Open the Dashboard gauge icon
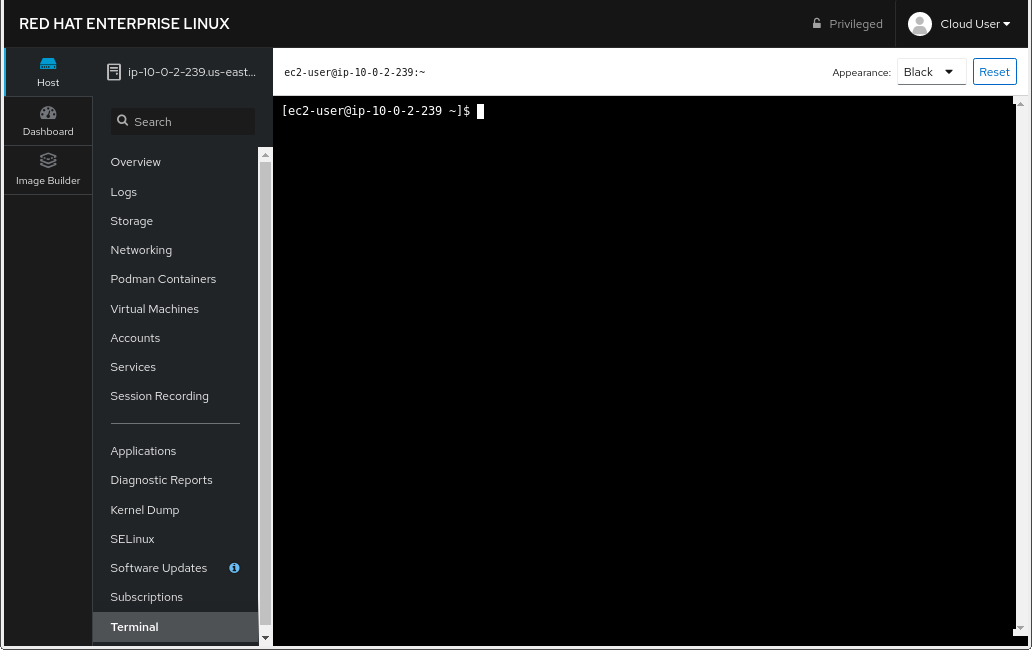This screenshot has width=1032, height=650. (x=48, y=113)
